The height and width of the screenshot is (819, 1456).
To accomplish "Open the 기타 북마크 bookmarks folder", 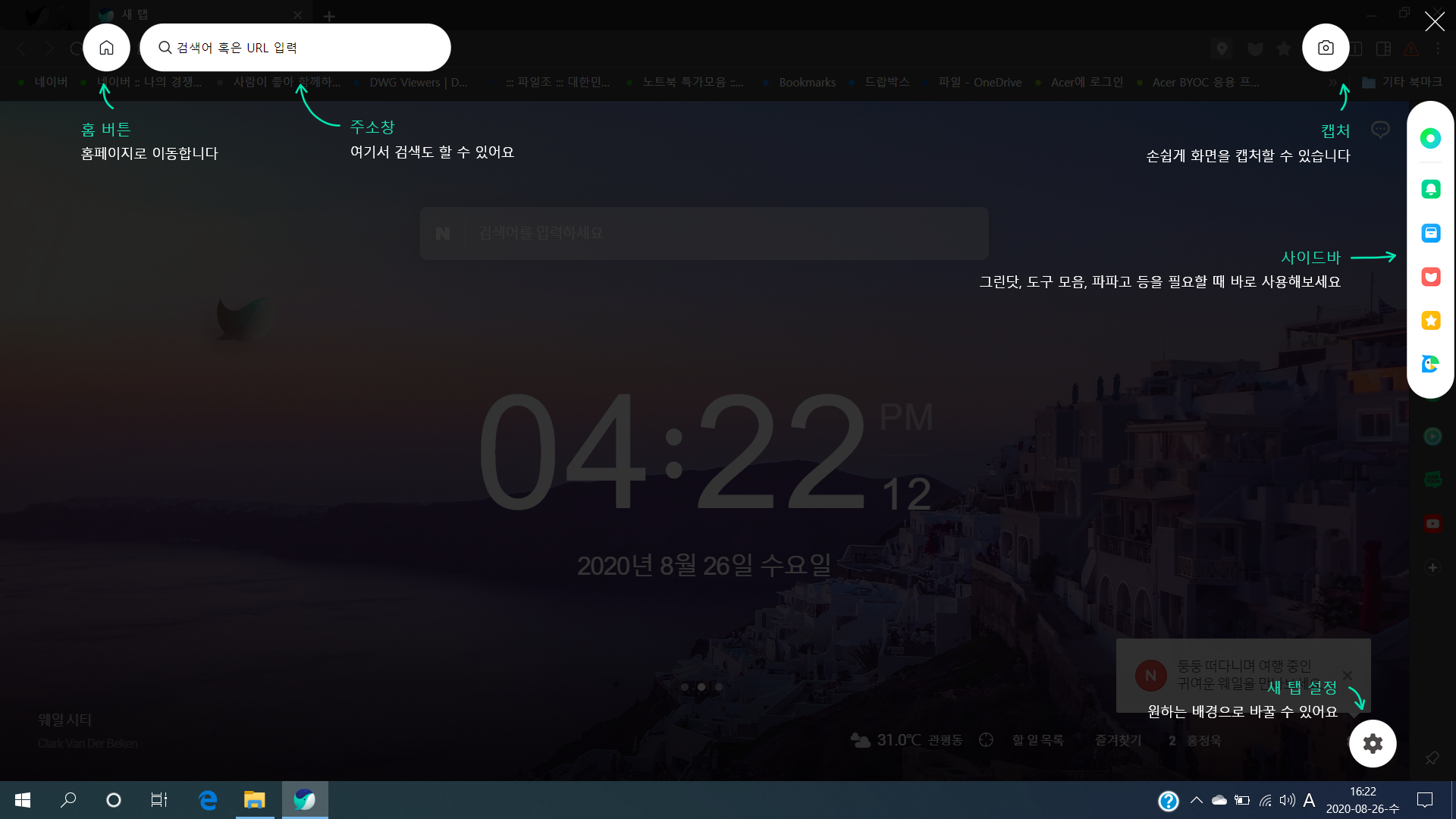I will coord(1401,82).
